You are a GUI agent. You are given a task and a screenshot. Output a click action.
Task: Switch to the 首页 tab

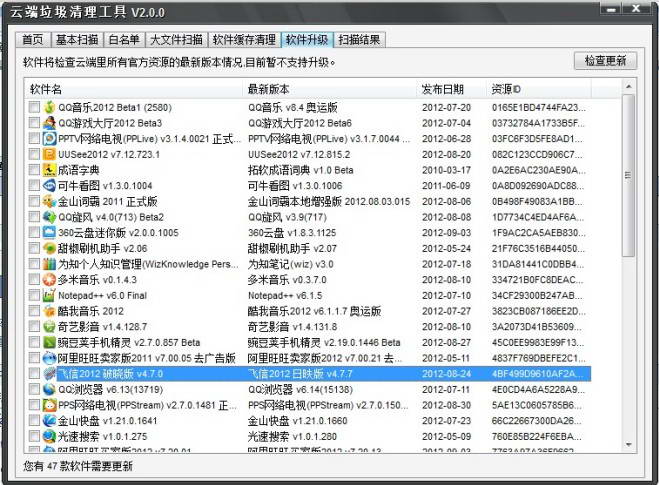coord(32,40)
